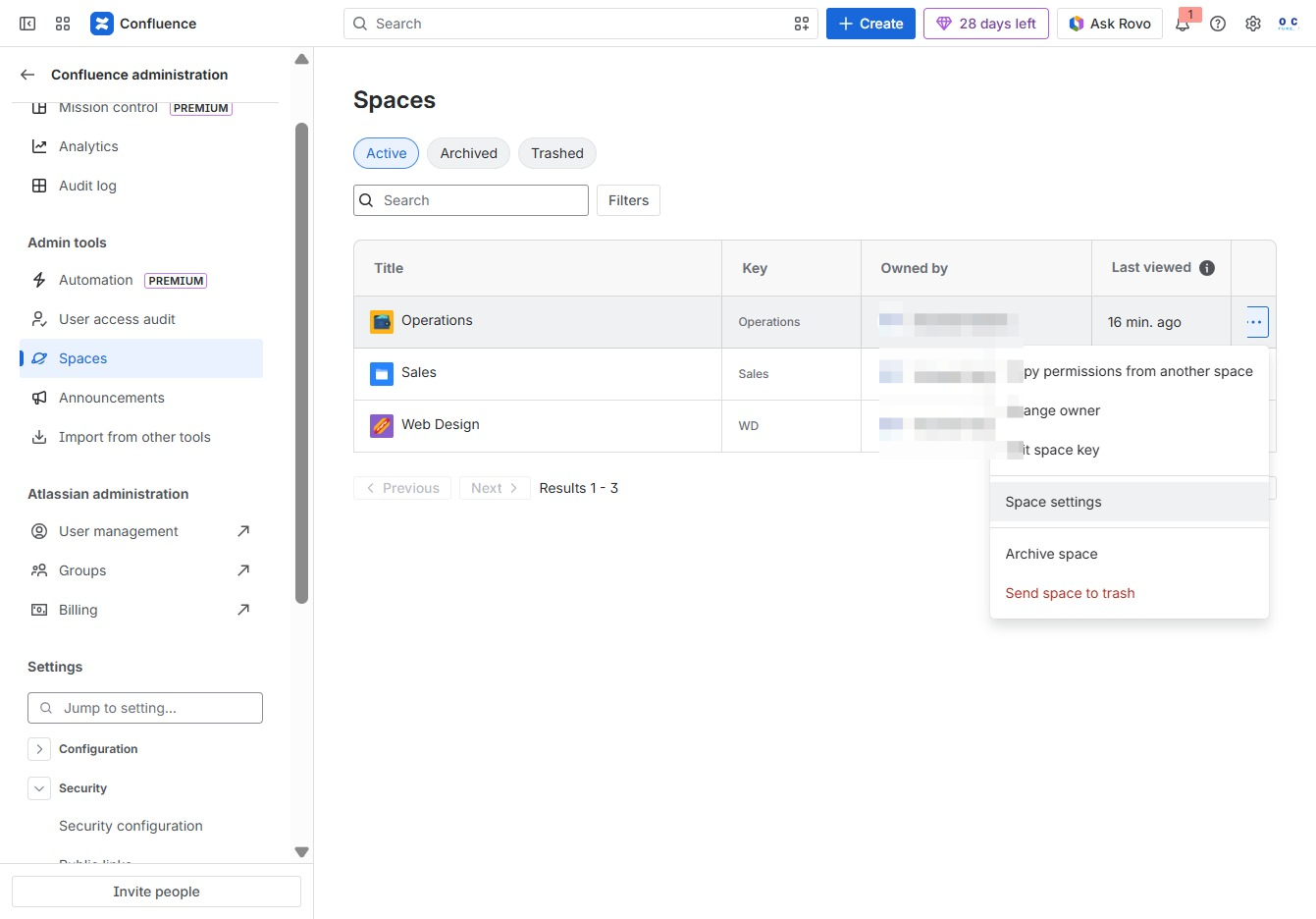Open the Sales space title
Screen dimensions: 1316x919
[419, 372]
